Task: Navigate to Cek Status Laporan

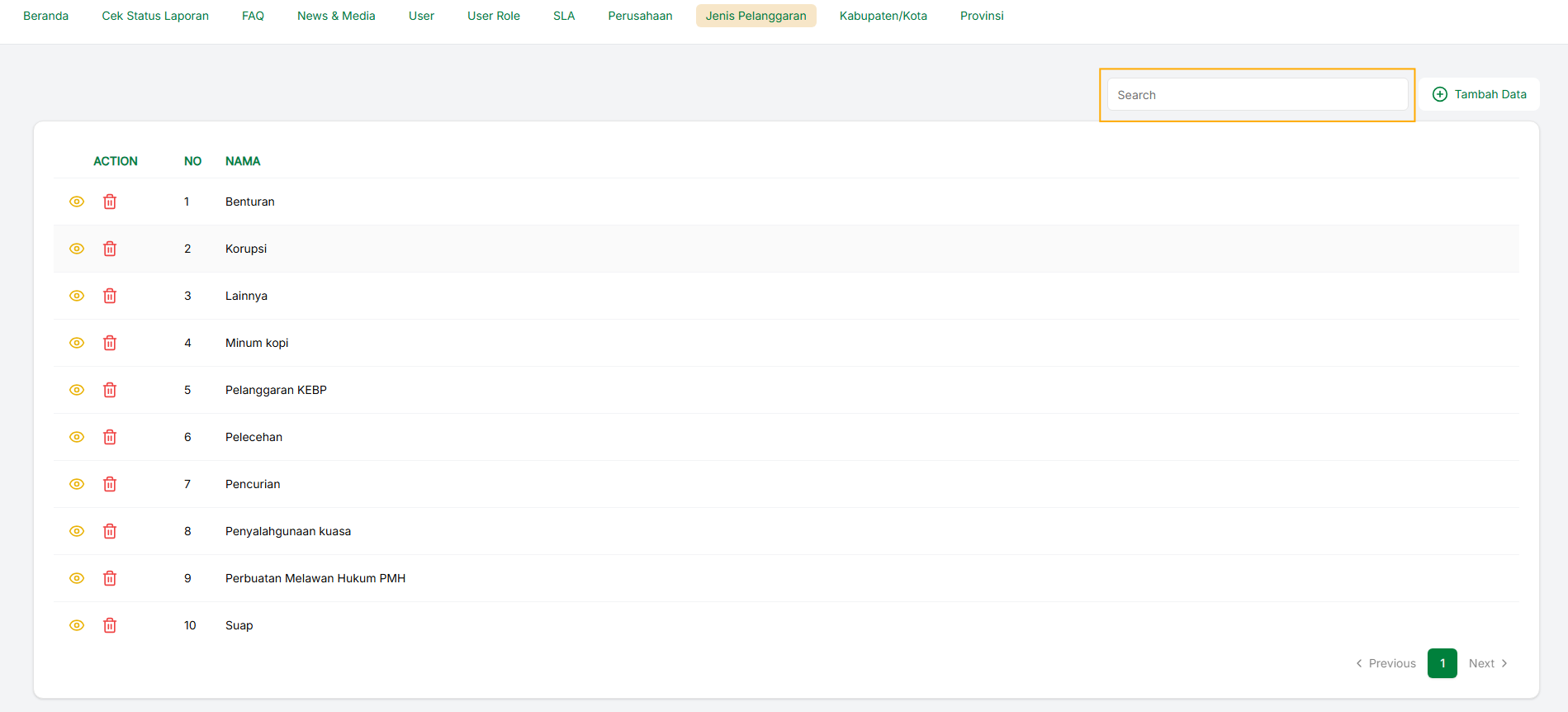Action: tap(155, 16)
